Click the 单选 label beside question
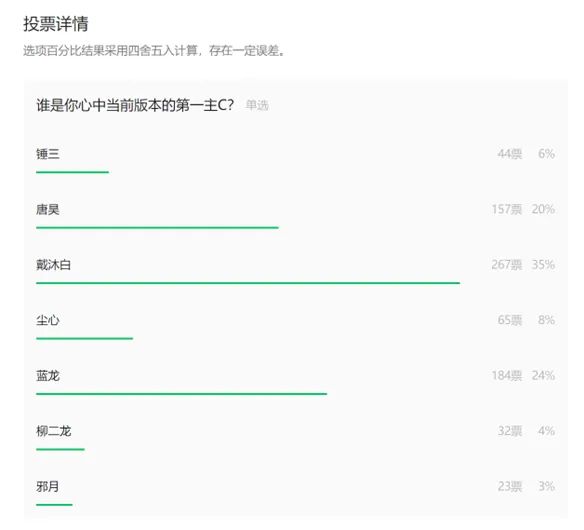The width and height of the screenshot is (584, 530). coord(257,105)
